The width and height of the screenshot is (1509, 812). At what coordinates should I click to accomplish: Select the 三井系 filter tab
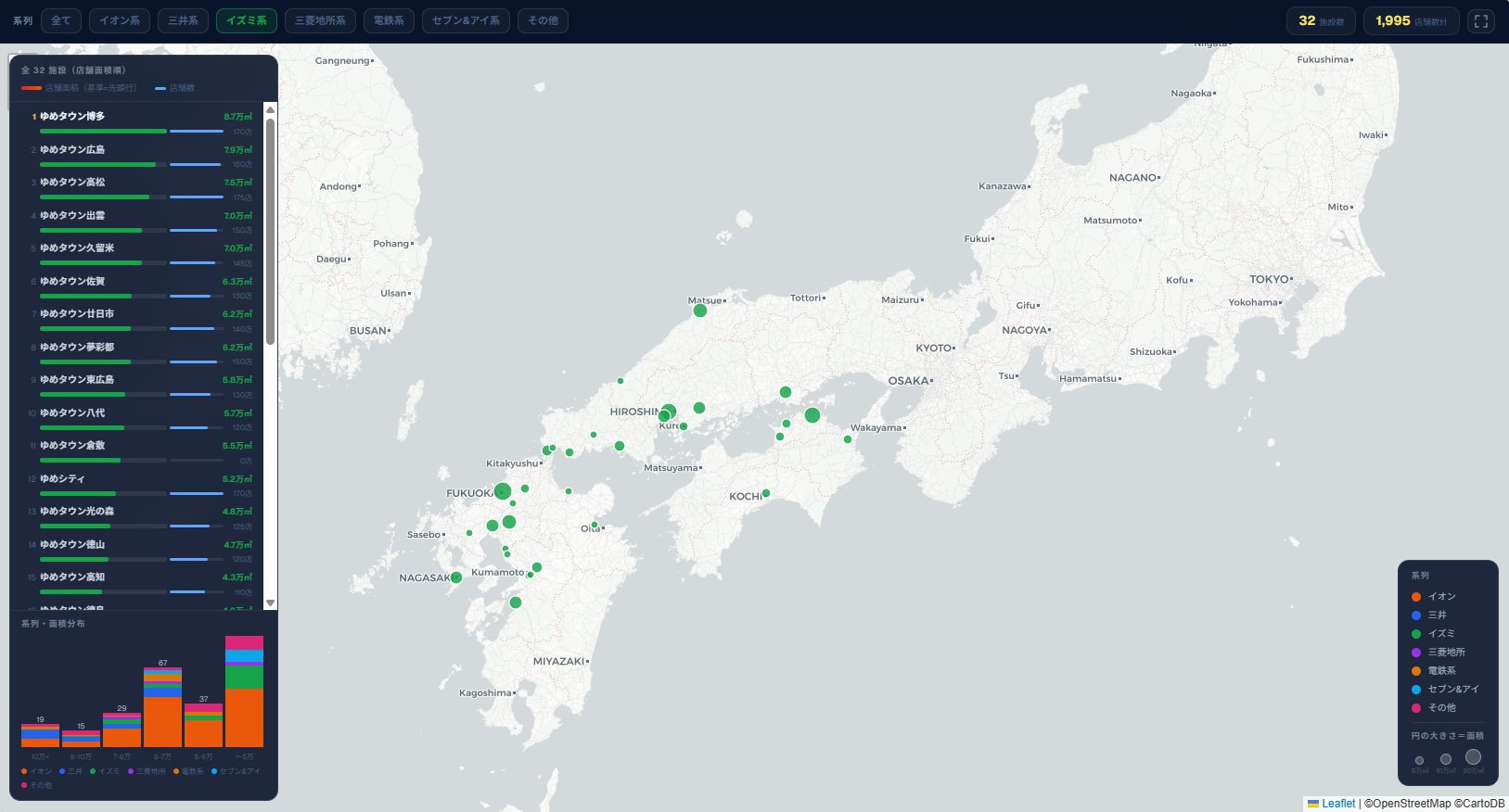click(183, 20)
